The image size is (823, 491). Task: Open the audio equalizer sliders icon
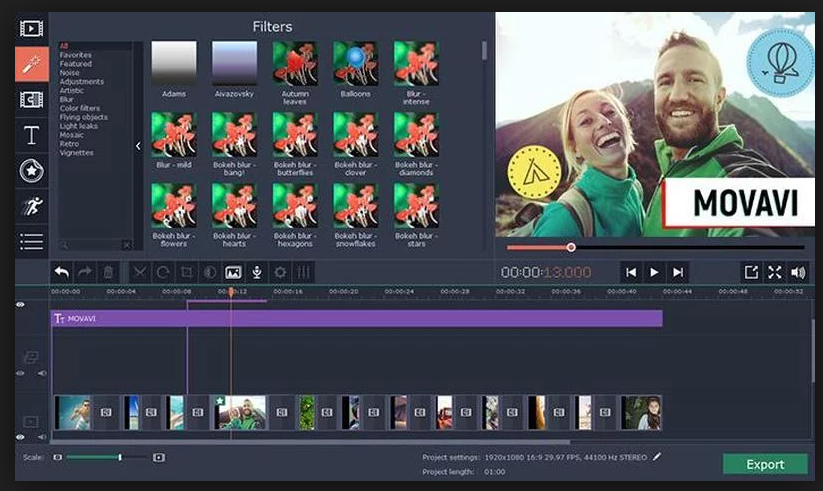point(303,272)
